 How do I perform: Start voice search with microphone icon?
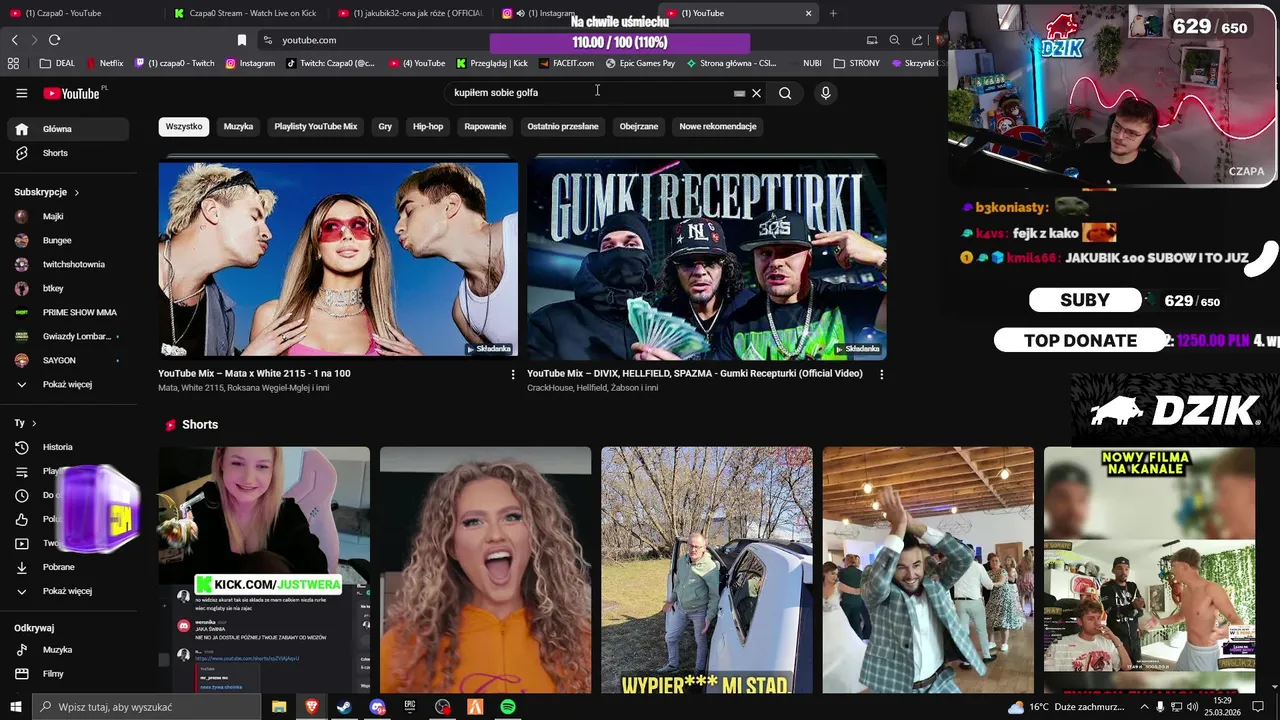[825, 93]
